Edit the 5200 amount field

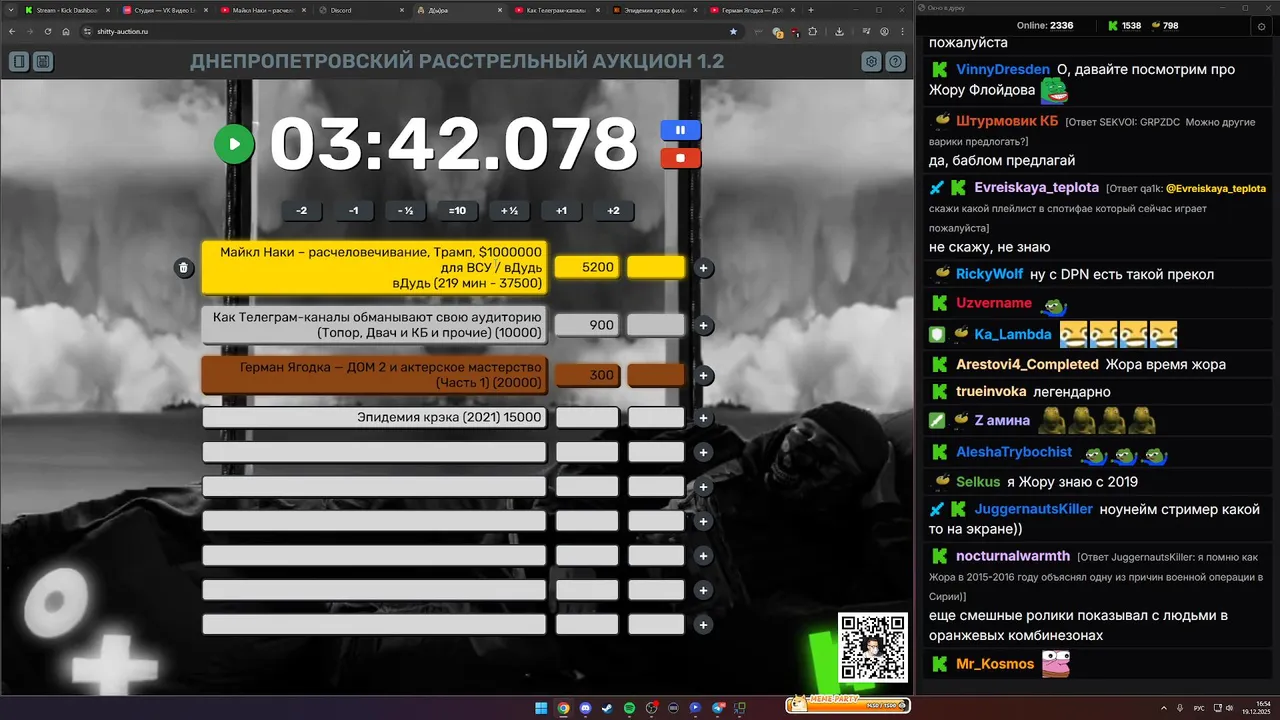tap(587, 267)
